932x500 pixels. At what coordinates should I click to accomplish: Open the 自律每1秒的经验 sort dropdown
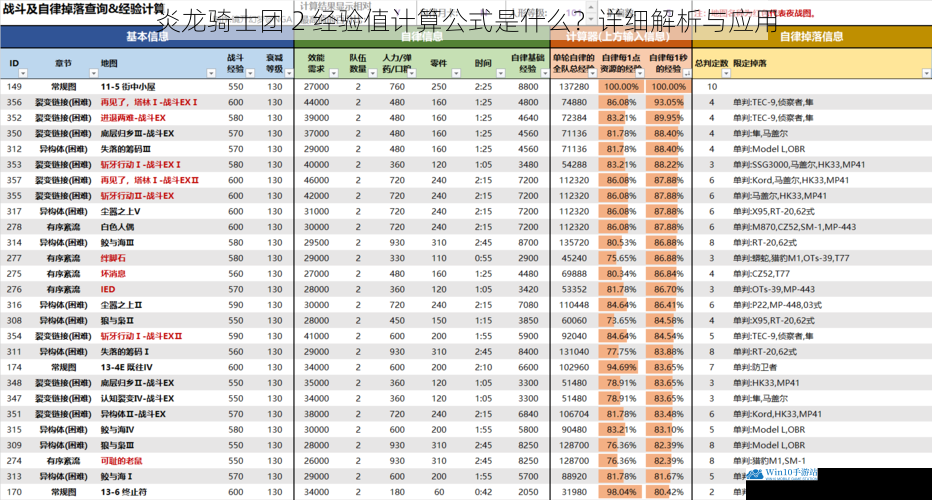687,73
